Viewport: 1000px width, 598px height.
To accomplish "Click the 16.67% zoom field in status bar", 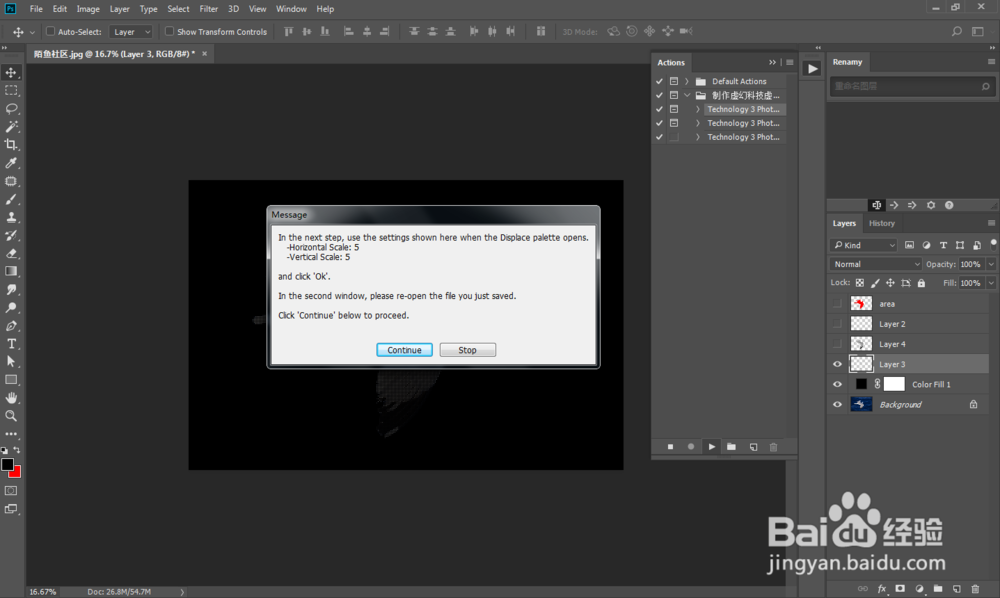I will pos(43,592).
